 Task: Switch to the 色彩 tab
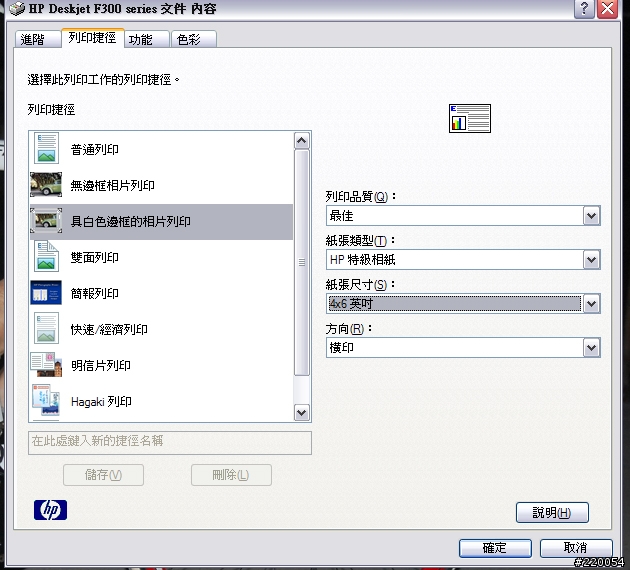[x=194, y=39]
